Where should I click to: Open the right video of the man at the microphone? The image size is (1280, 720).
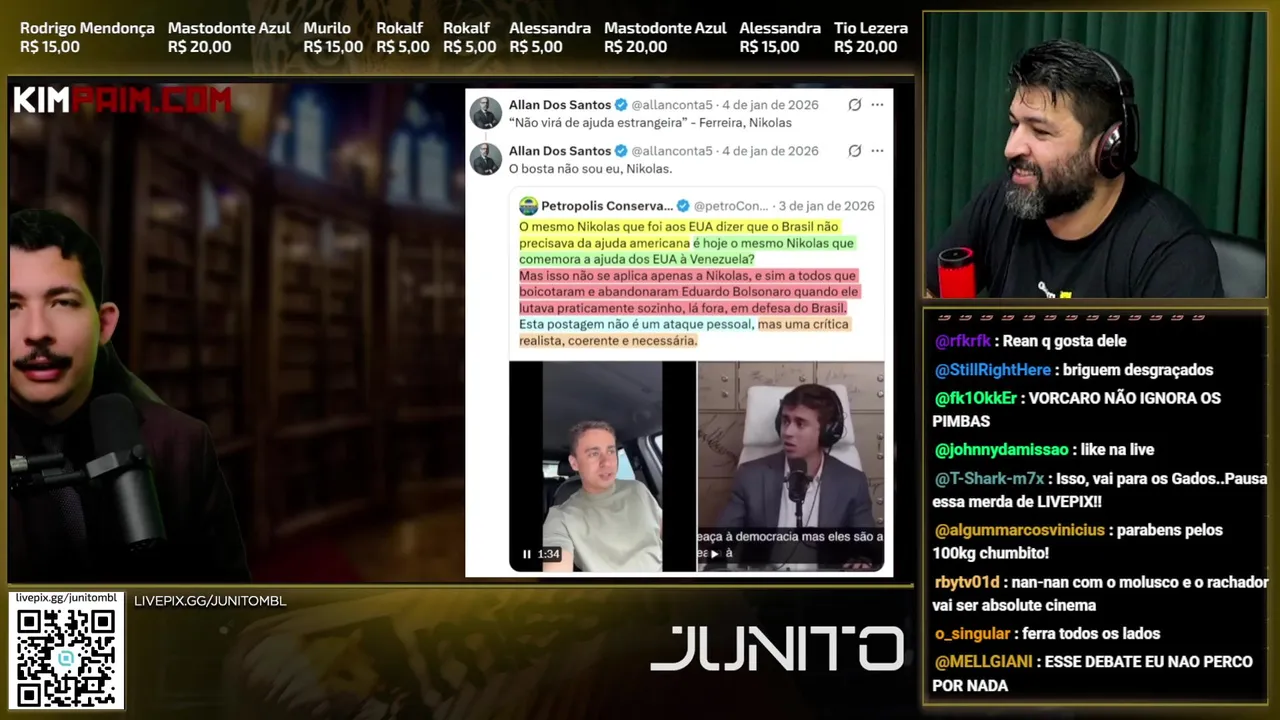coord(790,466)
